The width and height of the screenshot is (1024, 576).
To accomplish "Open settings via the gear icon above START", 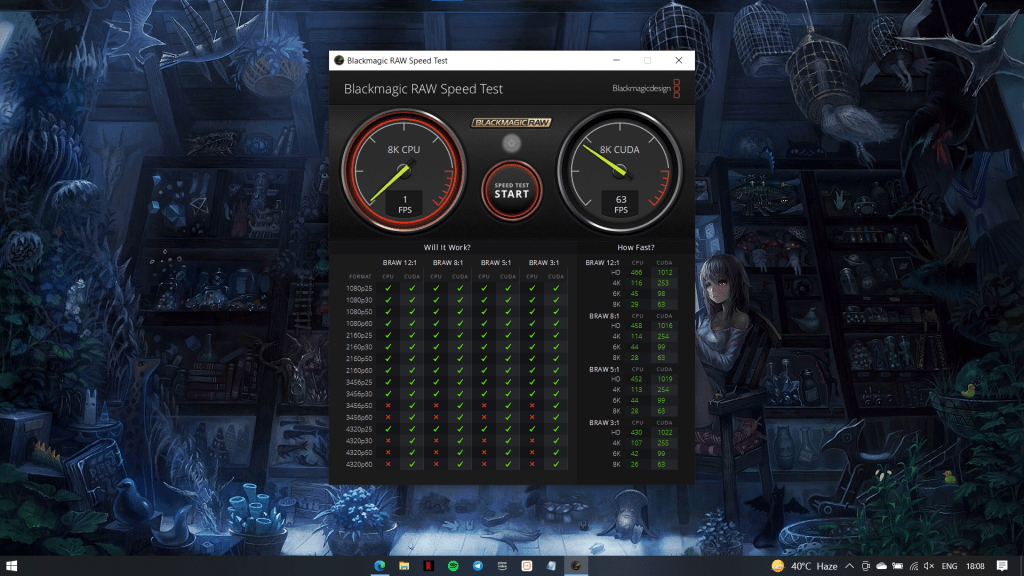I will coord(511,143).
